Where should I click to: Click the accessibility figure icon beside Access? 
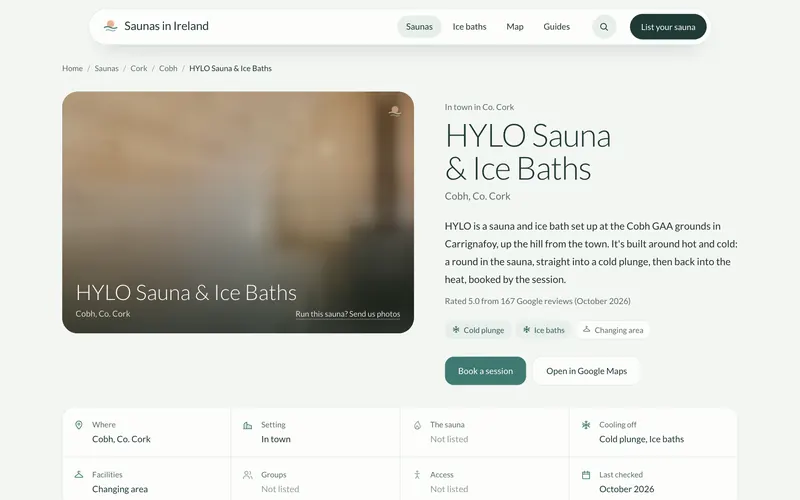click(417, 474)
